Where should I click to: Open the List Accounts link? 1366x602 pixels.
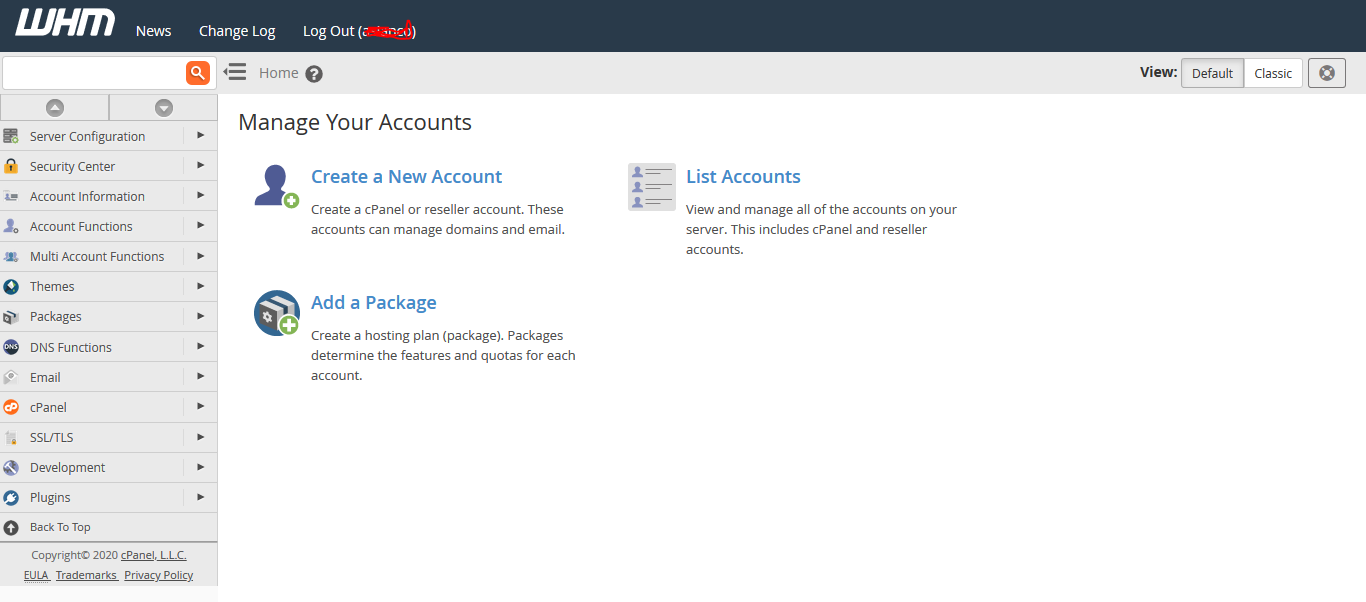click(x=743, y=177)
